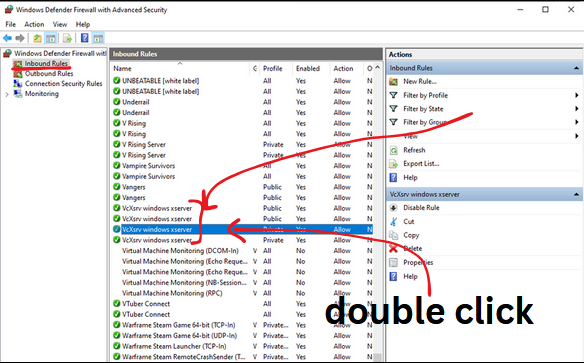
Task: Select Outbound Rules in the tree
Action: tap(49, 74)
